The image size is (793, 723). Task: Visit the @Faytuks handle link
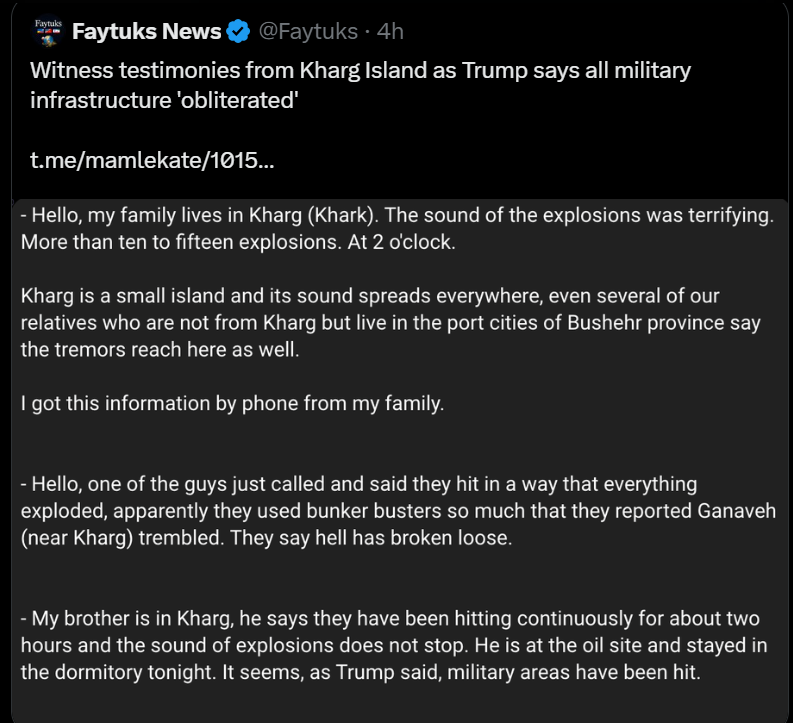(x=307, y=31)
